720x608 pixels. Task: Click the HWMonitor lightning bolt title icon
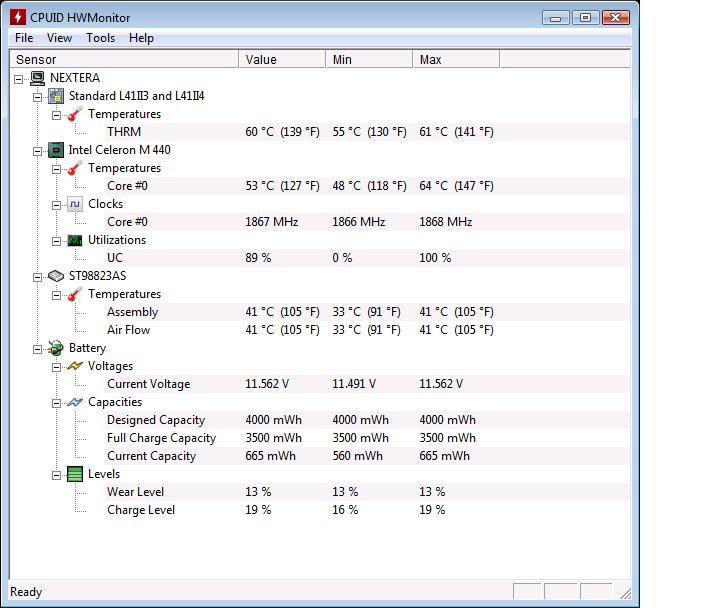point(18,17)
